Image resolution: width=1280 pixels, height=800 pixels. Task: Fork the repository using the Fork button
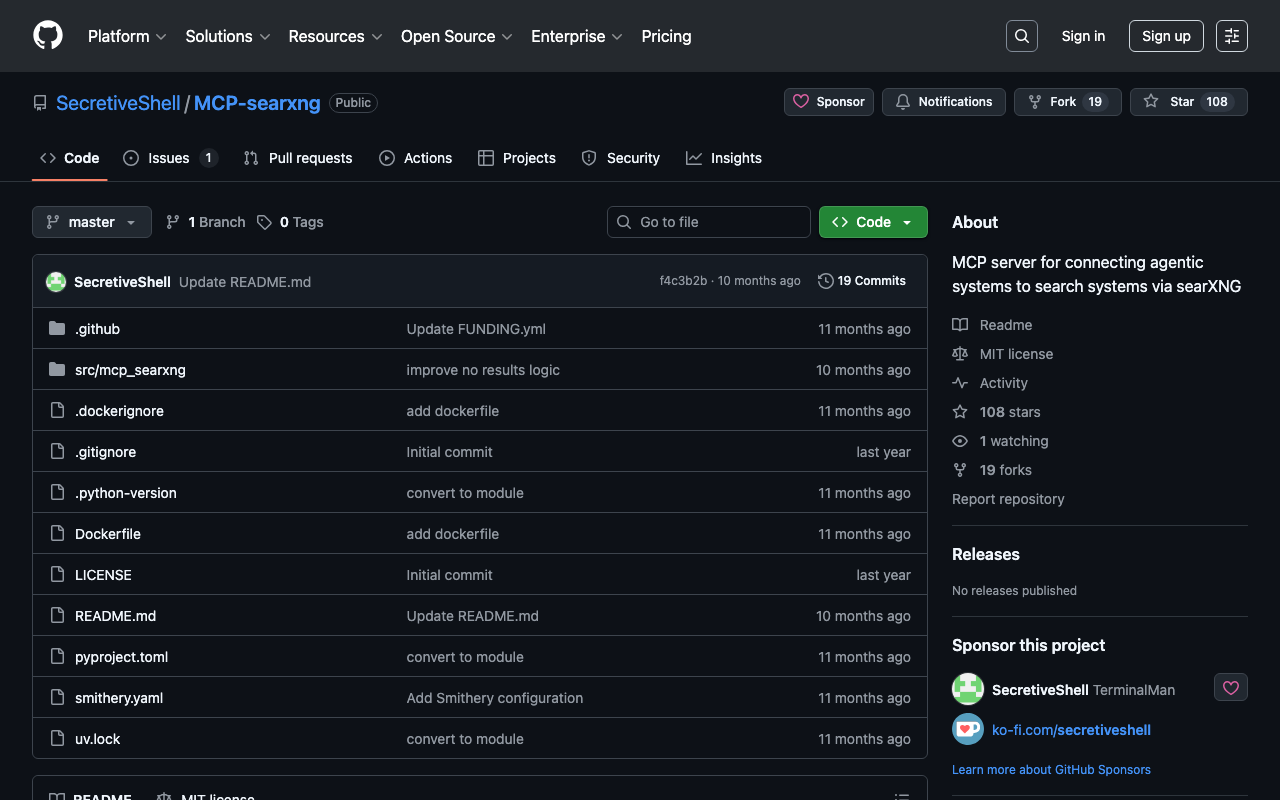pos(1062,102)
